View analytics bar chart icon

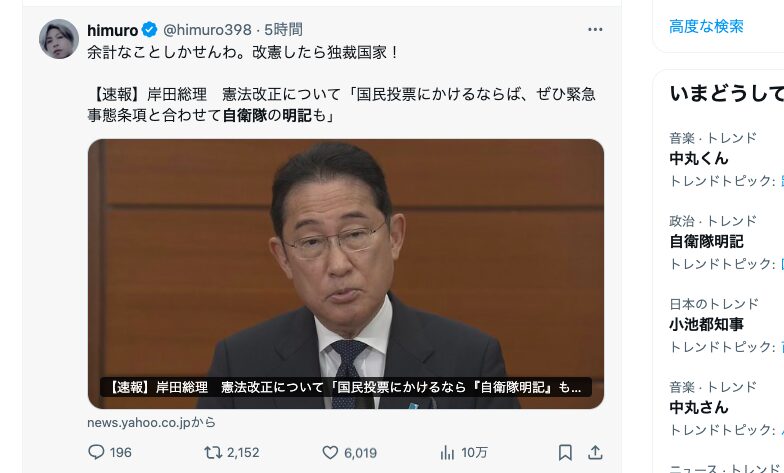pyautogui.click(x=447, y=452)
